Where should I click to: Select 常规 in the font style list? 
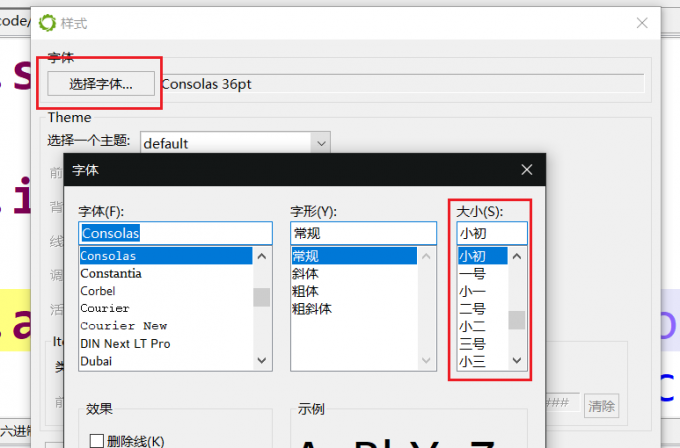[x=354, y=256]
